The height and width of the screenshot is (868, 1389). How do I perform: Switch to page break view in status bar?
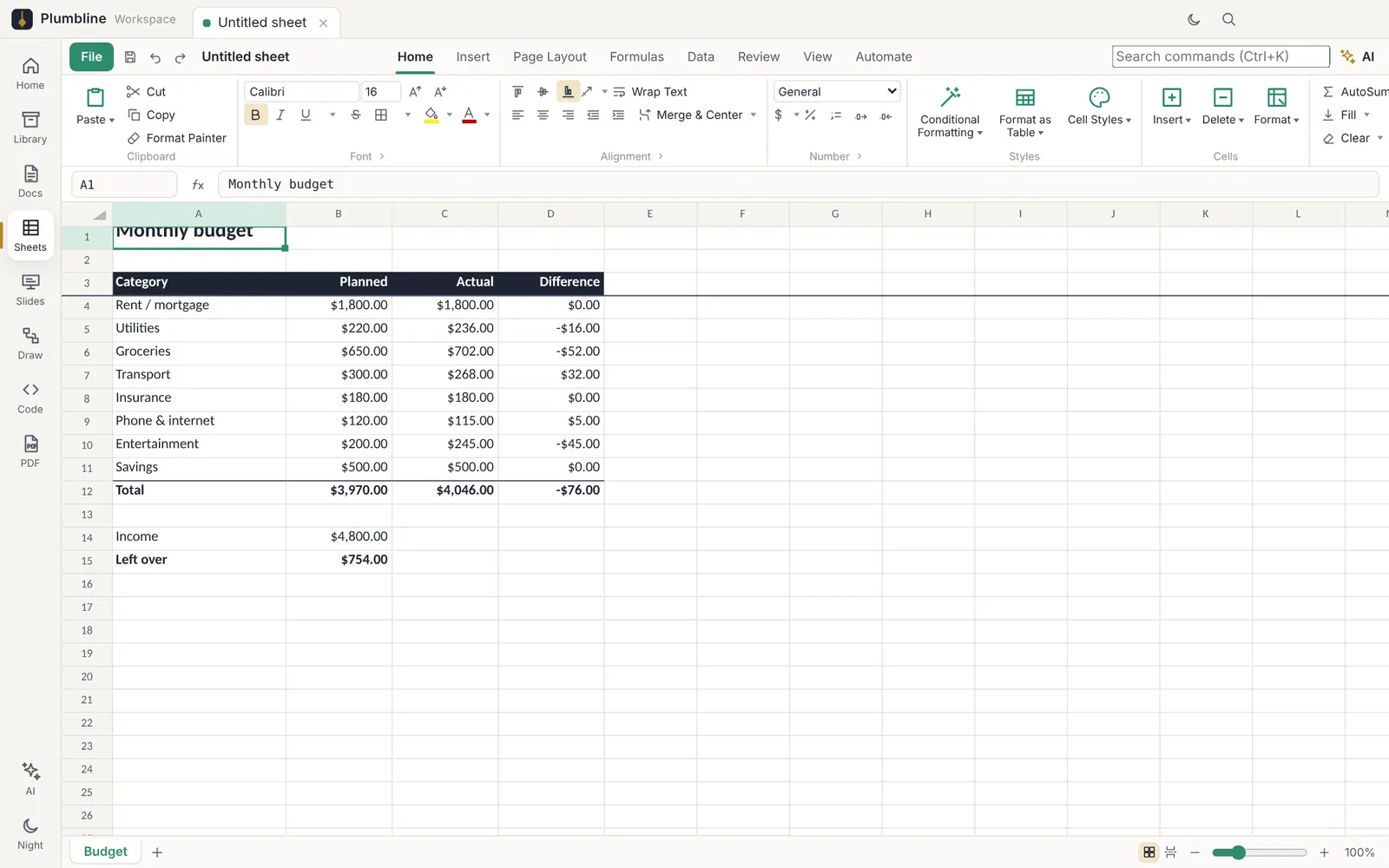[x=1171, y=852]
